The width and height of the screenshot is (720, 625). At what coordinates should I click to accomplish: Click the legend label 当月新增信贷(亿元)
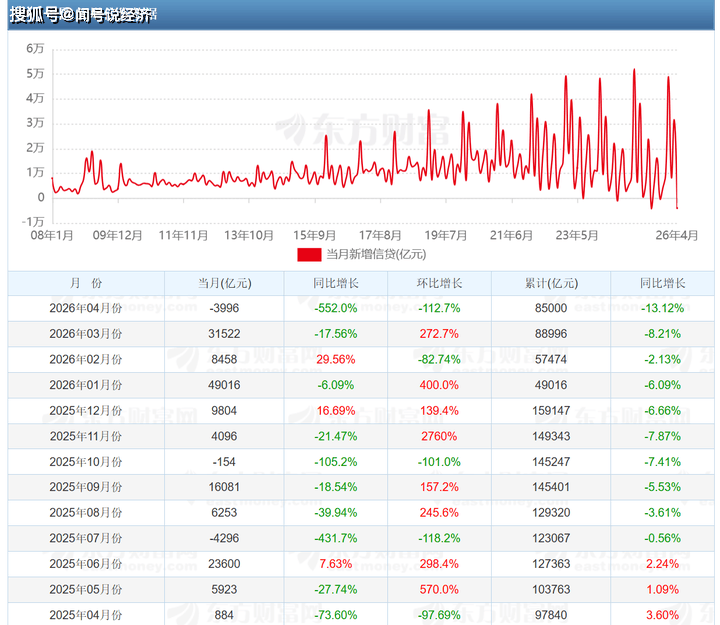pos(376,254)
